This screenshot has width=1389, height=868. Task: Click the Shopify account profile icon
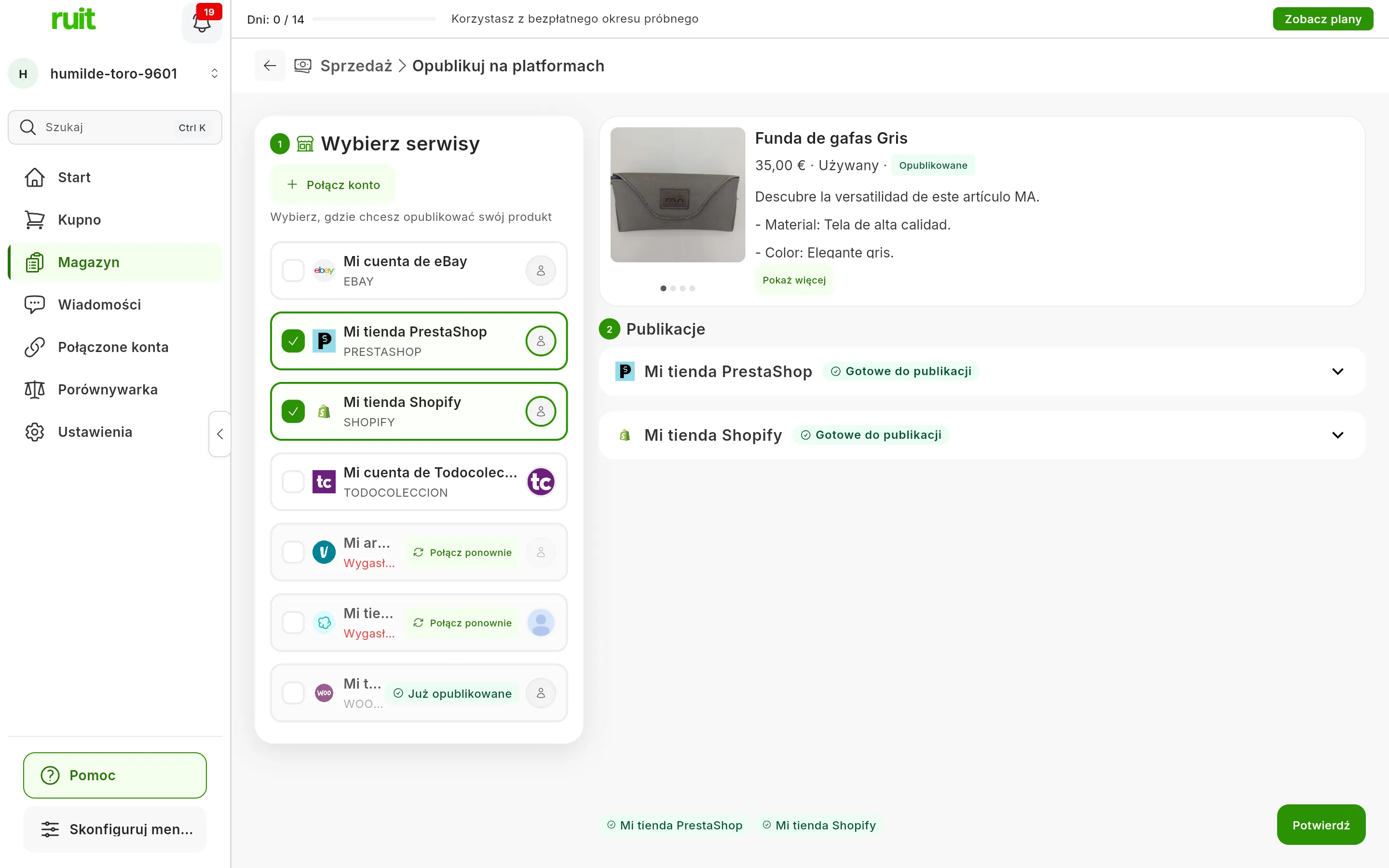pyautogui.click(x=541, y=412)
